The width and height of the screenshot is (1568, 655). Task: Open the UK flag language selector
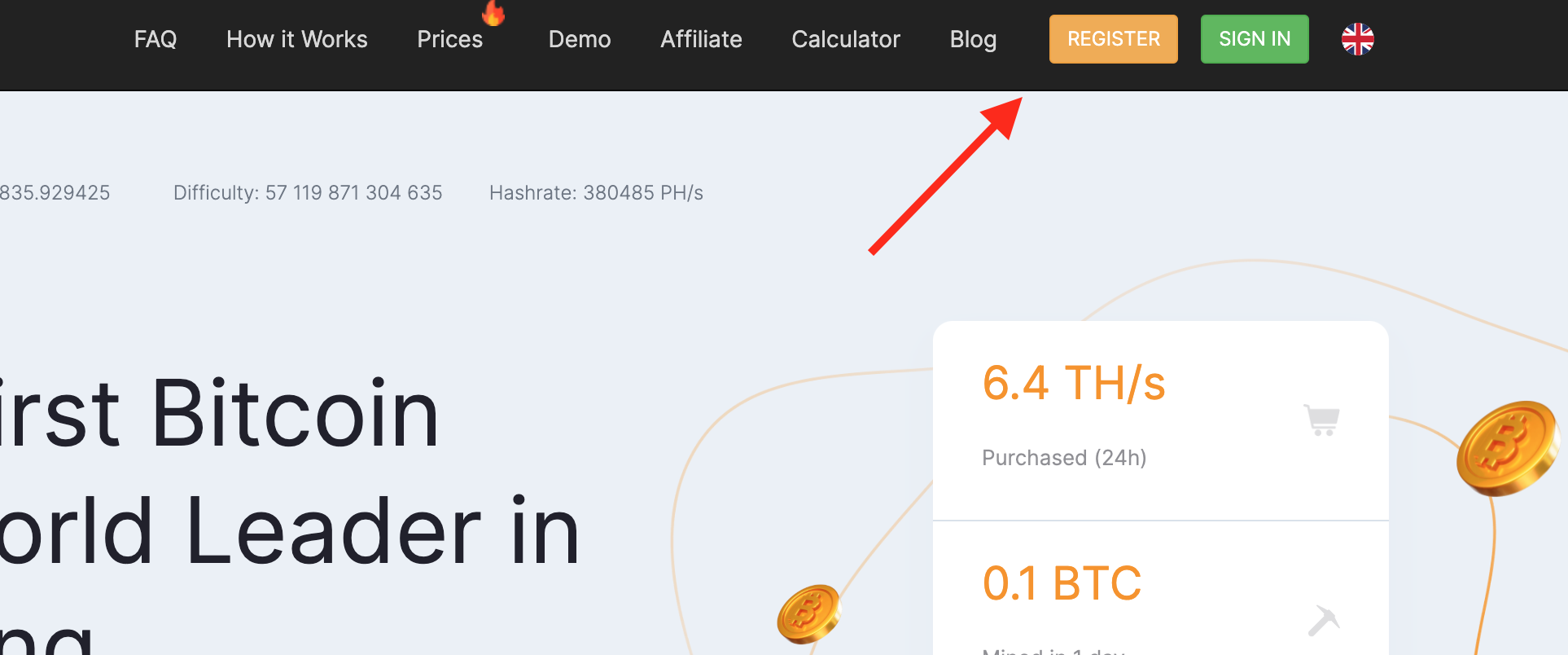1358,39
